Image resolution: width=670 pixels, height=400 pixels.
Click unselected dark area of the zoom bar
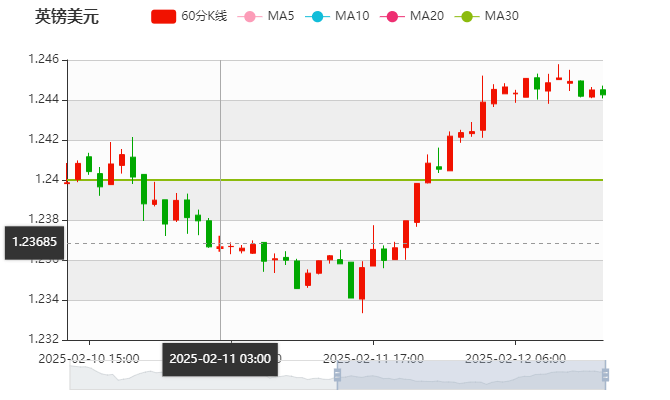[x=200, y=377]
